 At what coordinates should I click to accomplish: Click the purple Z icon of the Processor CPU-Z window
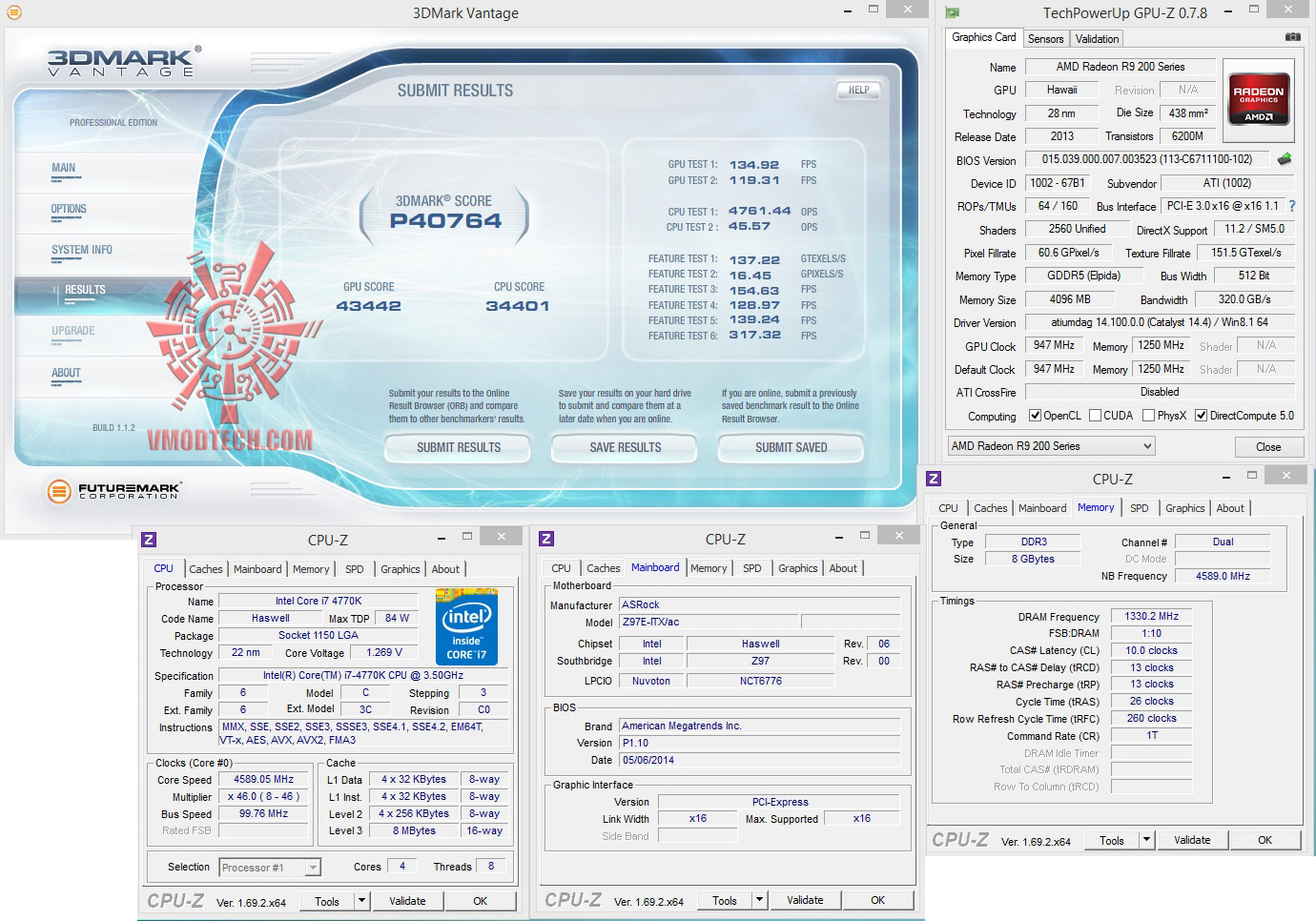pos(149,540)
